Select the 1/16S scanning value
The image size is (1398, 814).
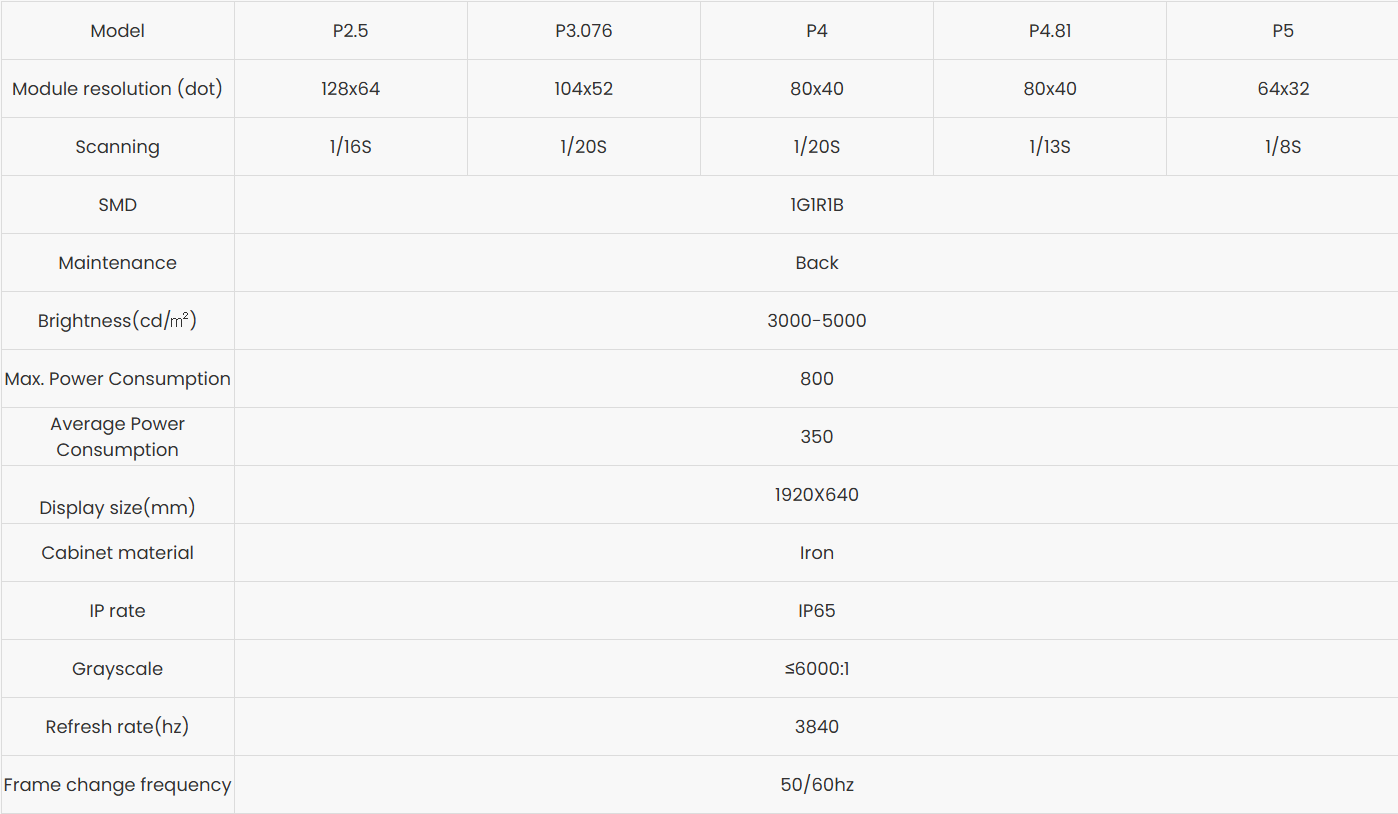[350, 147]
